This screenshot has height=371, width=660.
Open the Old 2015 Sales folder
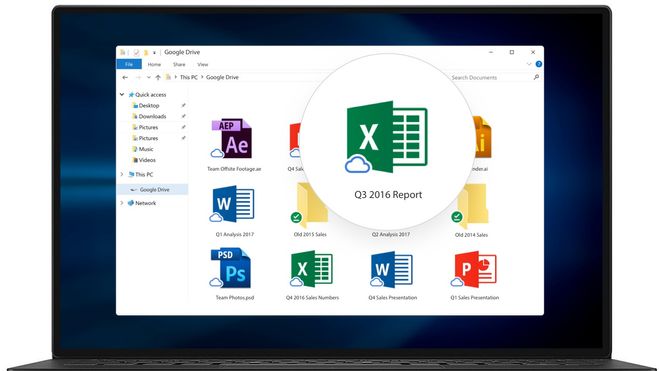[309, 205]
